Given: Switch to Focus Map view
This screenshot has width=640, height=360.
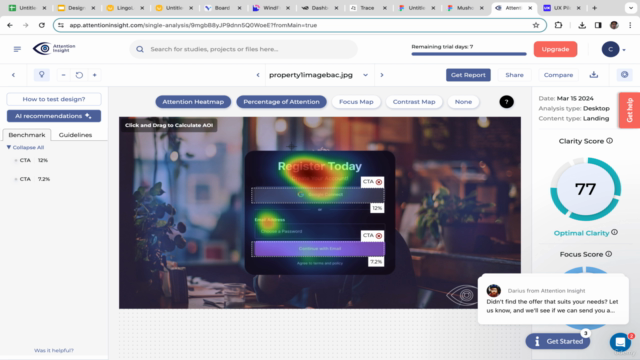Looking at the screenshot, I should 356,102.
